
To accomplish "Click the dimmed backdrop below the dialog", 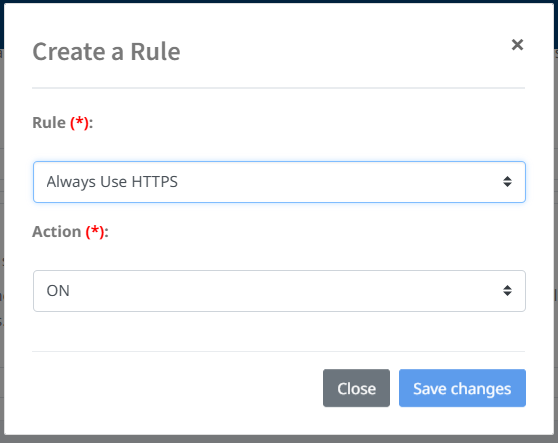I will [x=279, y=439].
